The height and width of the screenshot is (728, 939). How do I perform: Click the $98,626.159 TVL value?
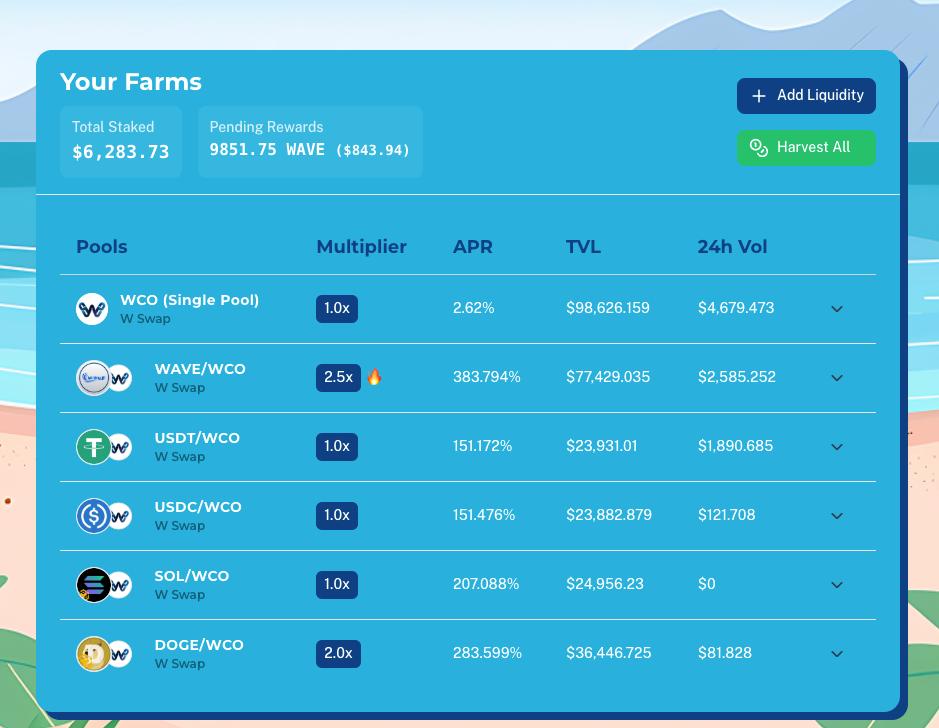[x=608, y=308]
